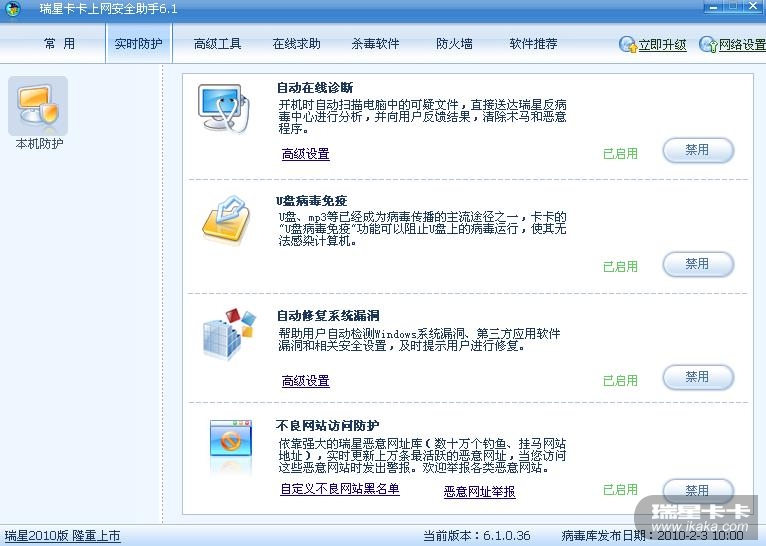Screen dimensions: 766x546
Task: Open the 高级工具 tab
Action: pos(217,44)
